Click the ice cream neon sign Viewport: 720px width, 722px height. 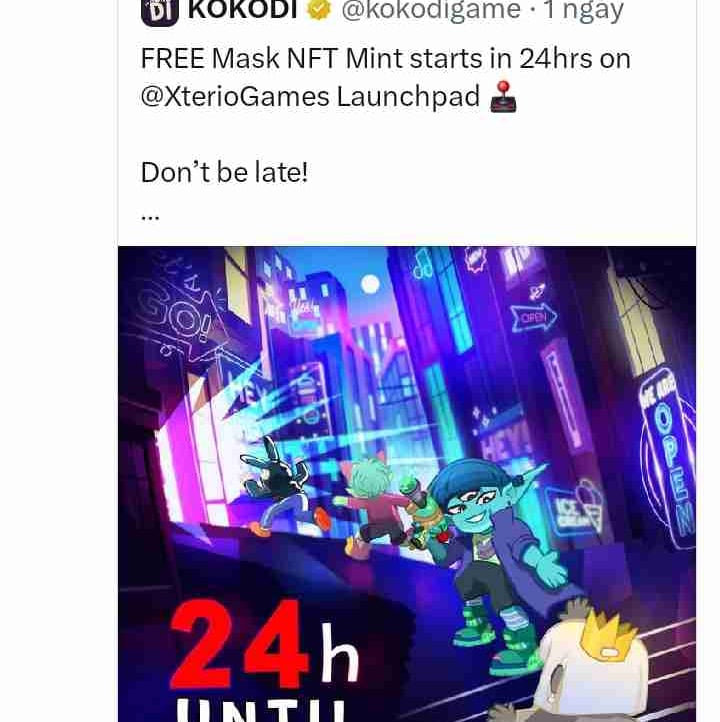click(576, 509)
